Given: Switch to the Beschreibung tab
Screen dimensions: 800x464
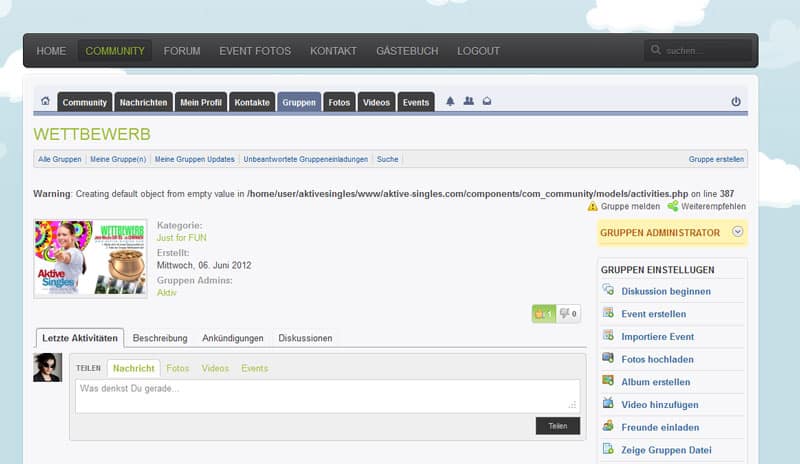Looking at the screenshot, I should click(x=160, y=338).
